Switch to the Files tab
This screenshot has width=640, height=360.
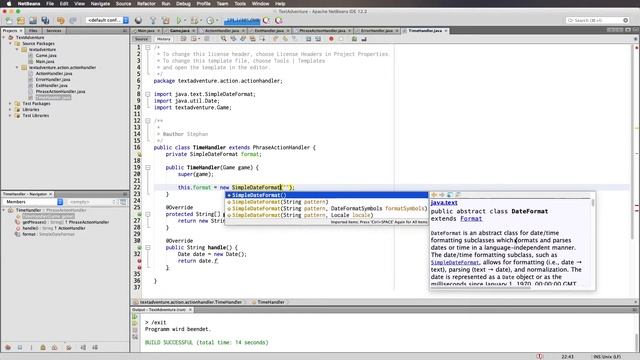[x=33, y=31]
